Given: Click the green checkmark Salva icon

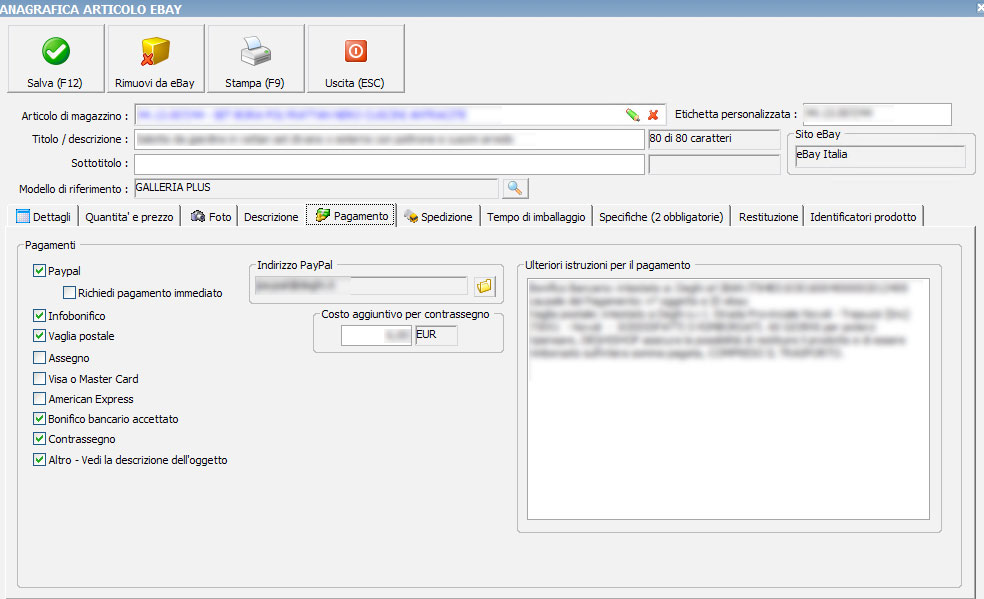Looking at the screenshot, I should point(56,51).
